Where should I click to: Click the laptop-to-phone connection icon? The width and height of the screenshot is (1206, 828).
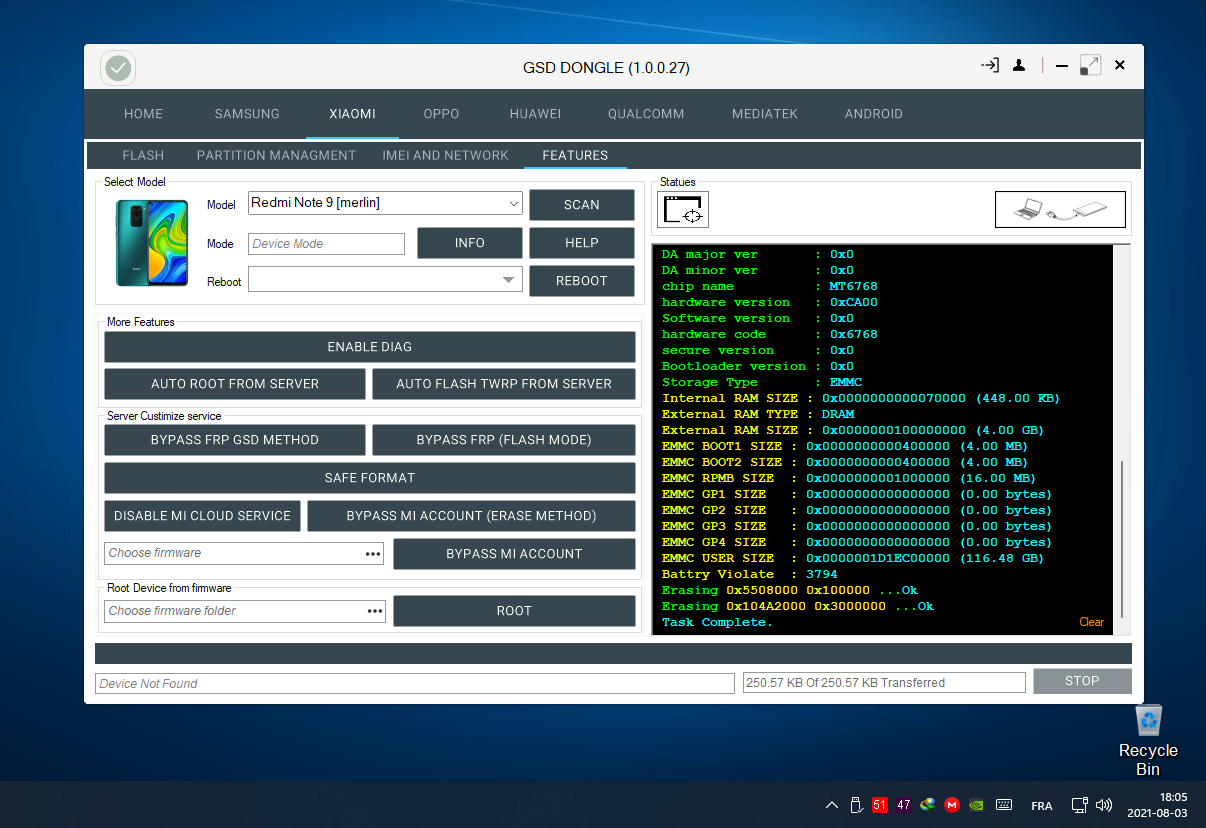point(1060,210)
